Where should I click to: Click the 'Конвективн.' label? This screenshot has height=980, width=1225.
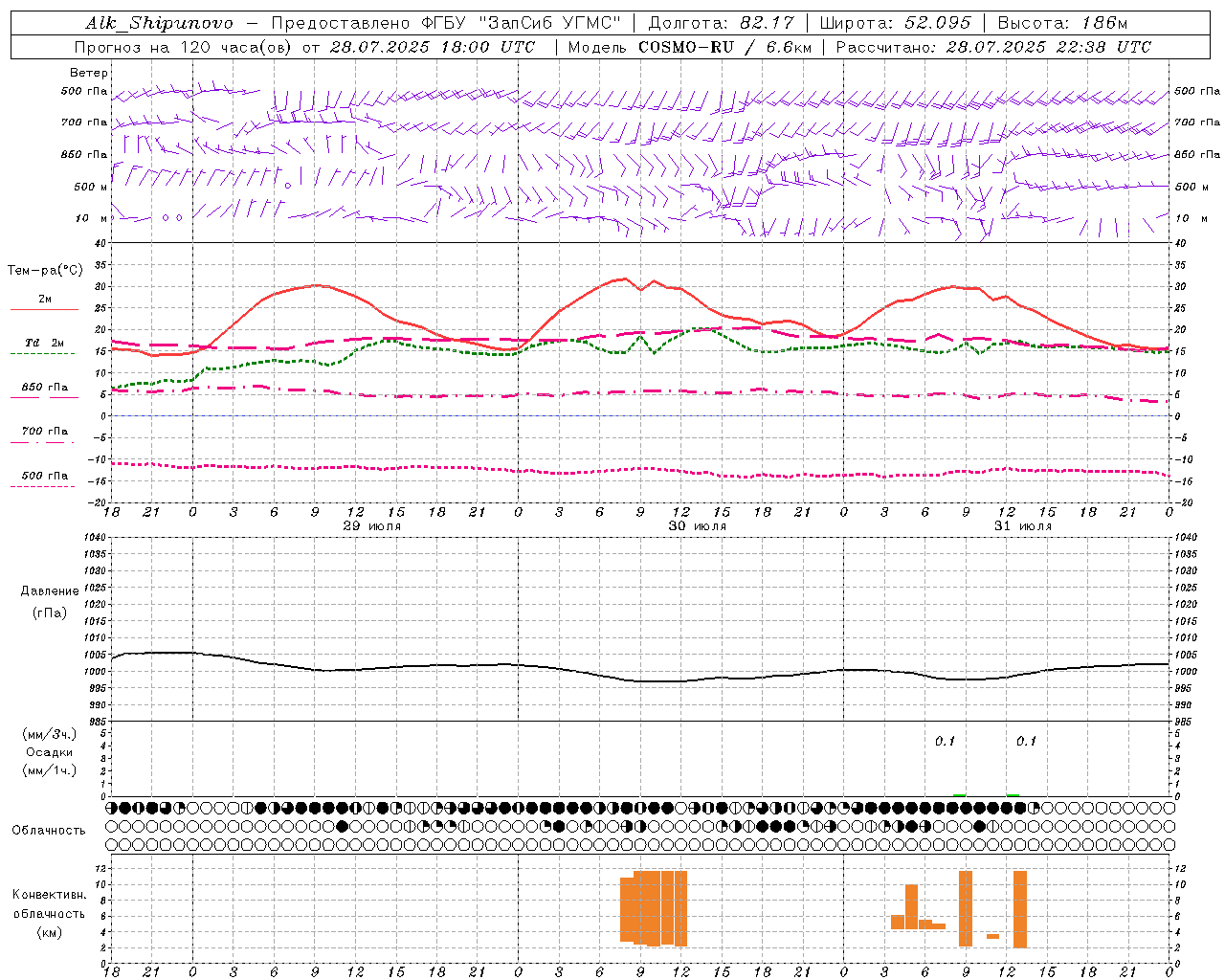coord(50,895)
